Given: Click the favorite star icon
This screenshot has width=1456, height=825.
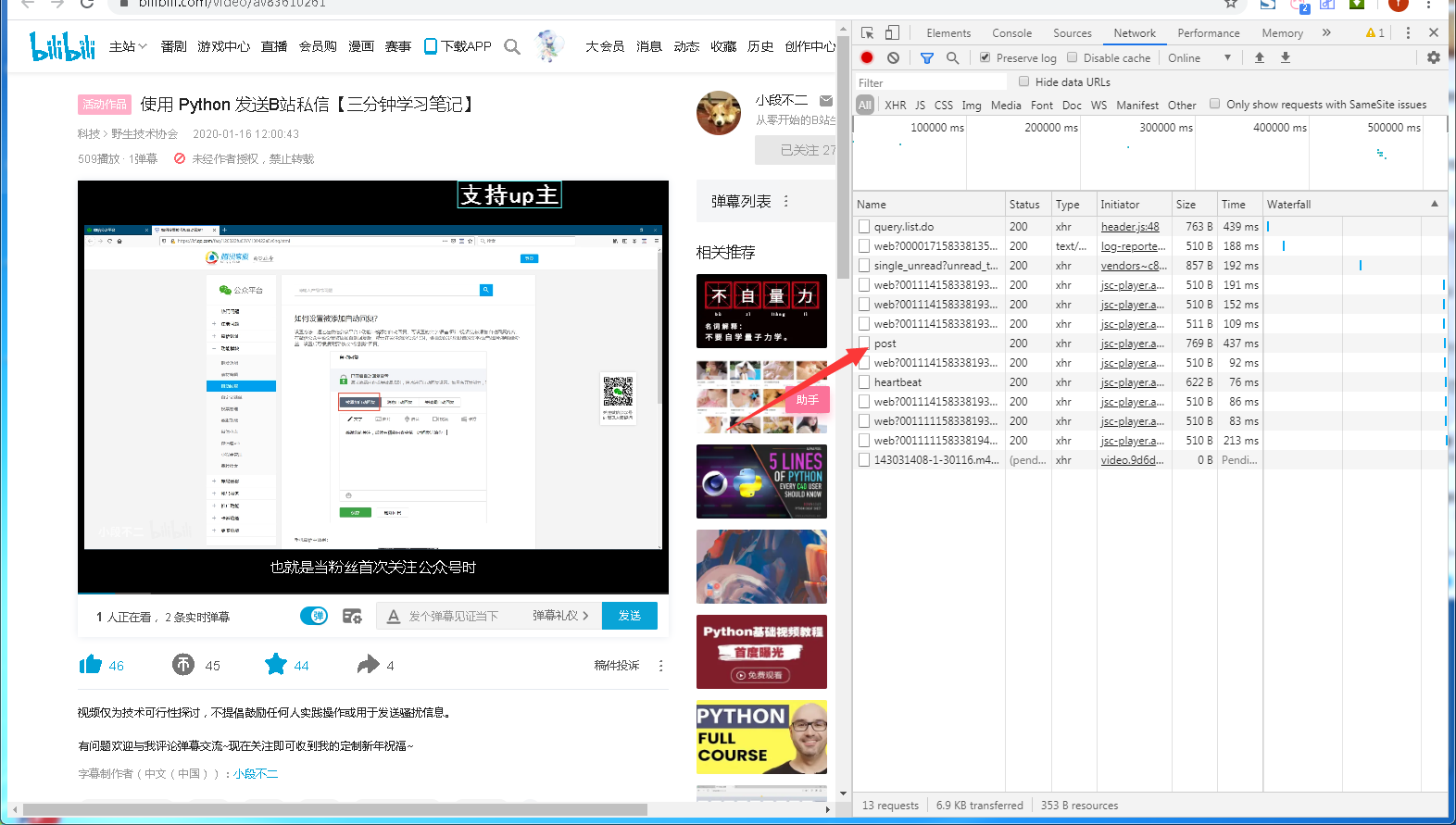Looking at the screenshot, I should pos(275,664).
